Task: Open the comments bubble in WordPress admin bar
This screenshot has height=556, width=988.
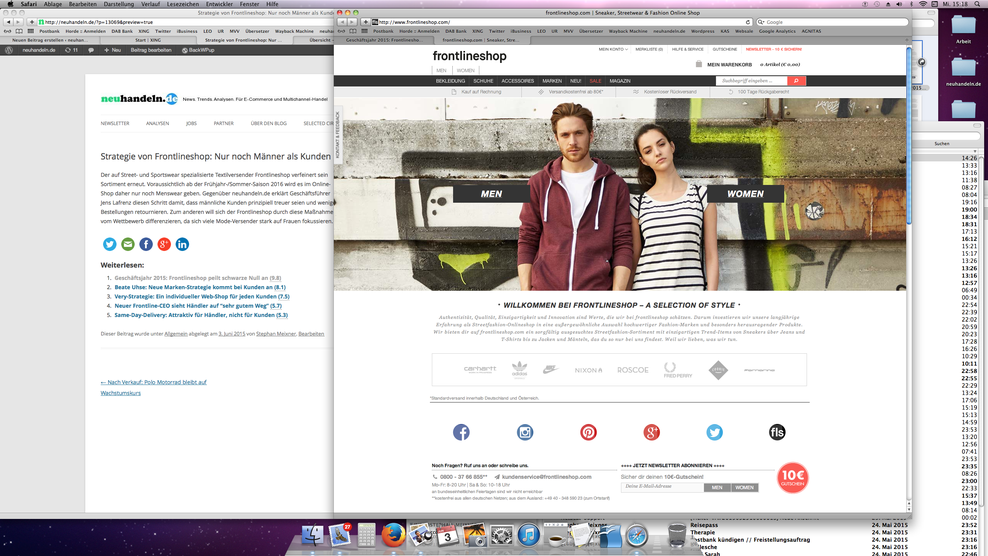Action: point(91,50)
